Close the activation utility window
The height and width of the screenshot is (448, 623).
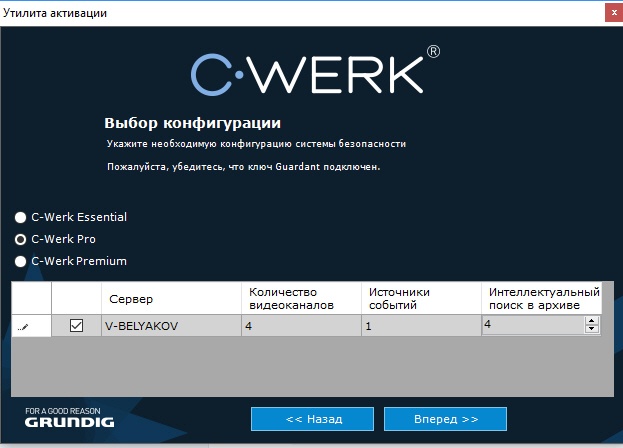(609, 13)
